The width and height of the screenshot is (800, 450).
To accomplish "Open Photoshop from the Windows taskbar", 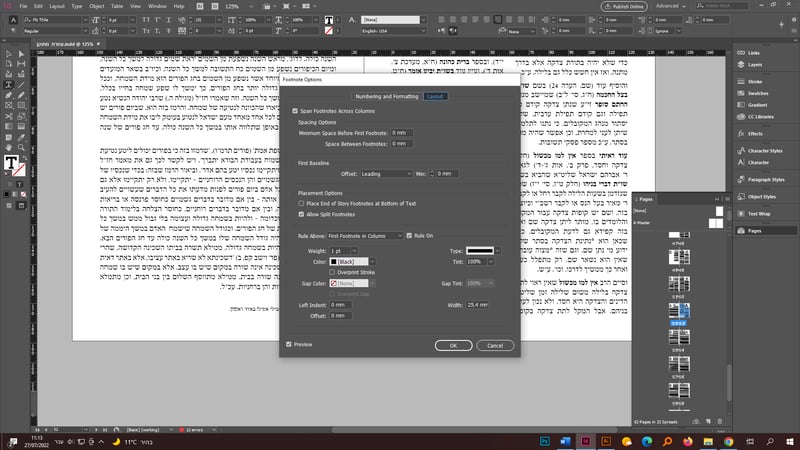I will click(x=545, y=441).
